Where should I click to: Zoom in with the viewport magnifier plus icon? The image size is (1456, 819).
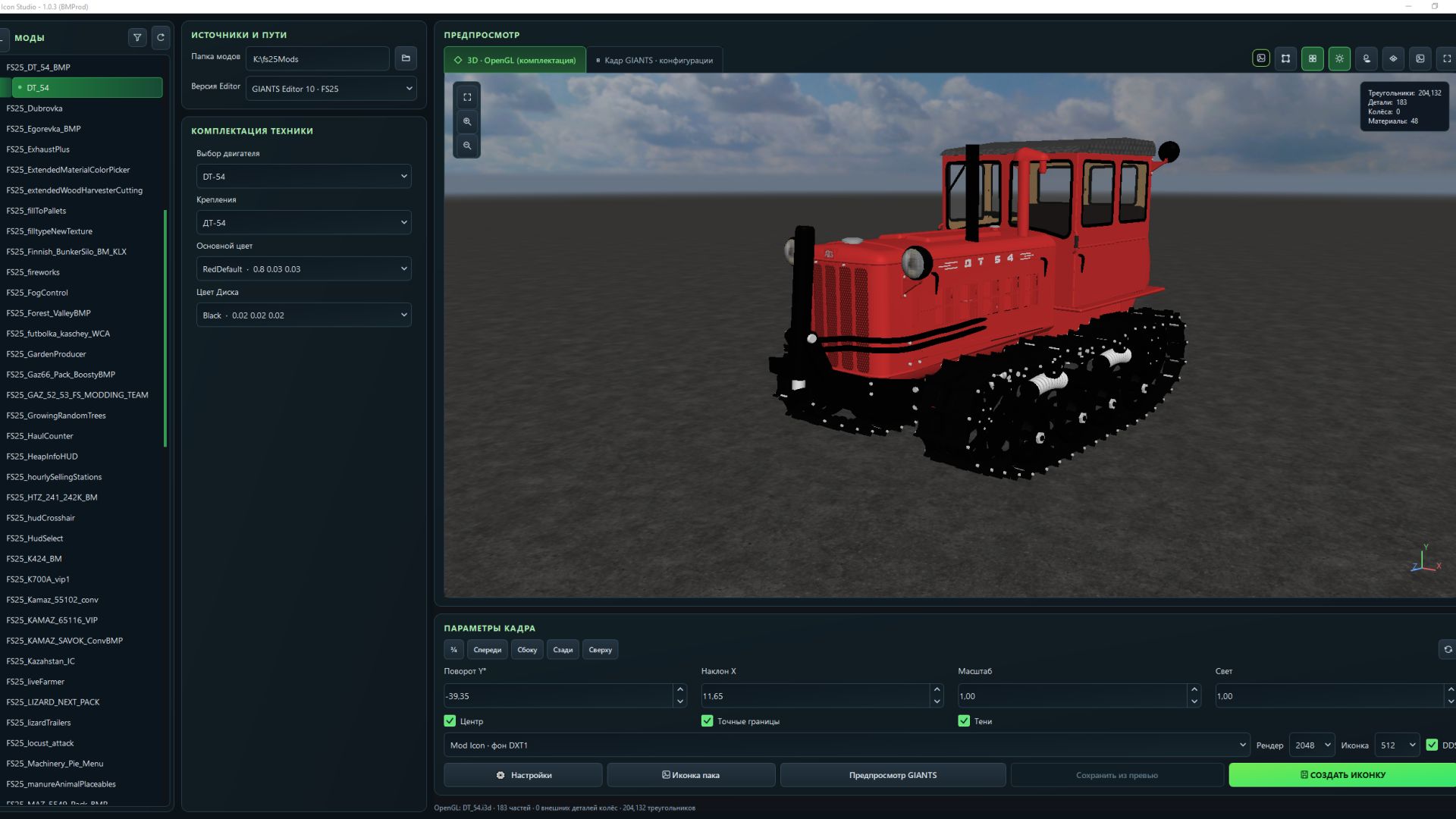[467, 121]
